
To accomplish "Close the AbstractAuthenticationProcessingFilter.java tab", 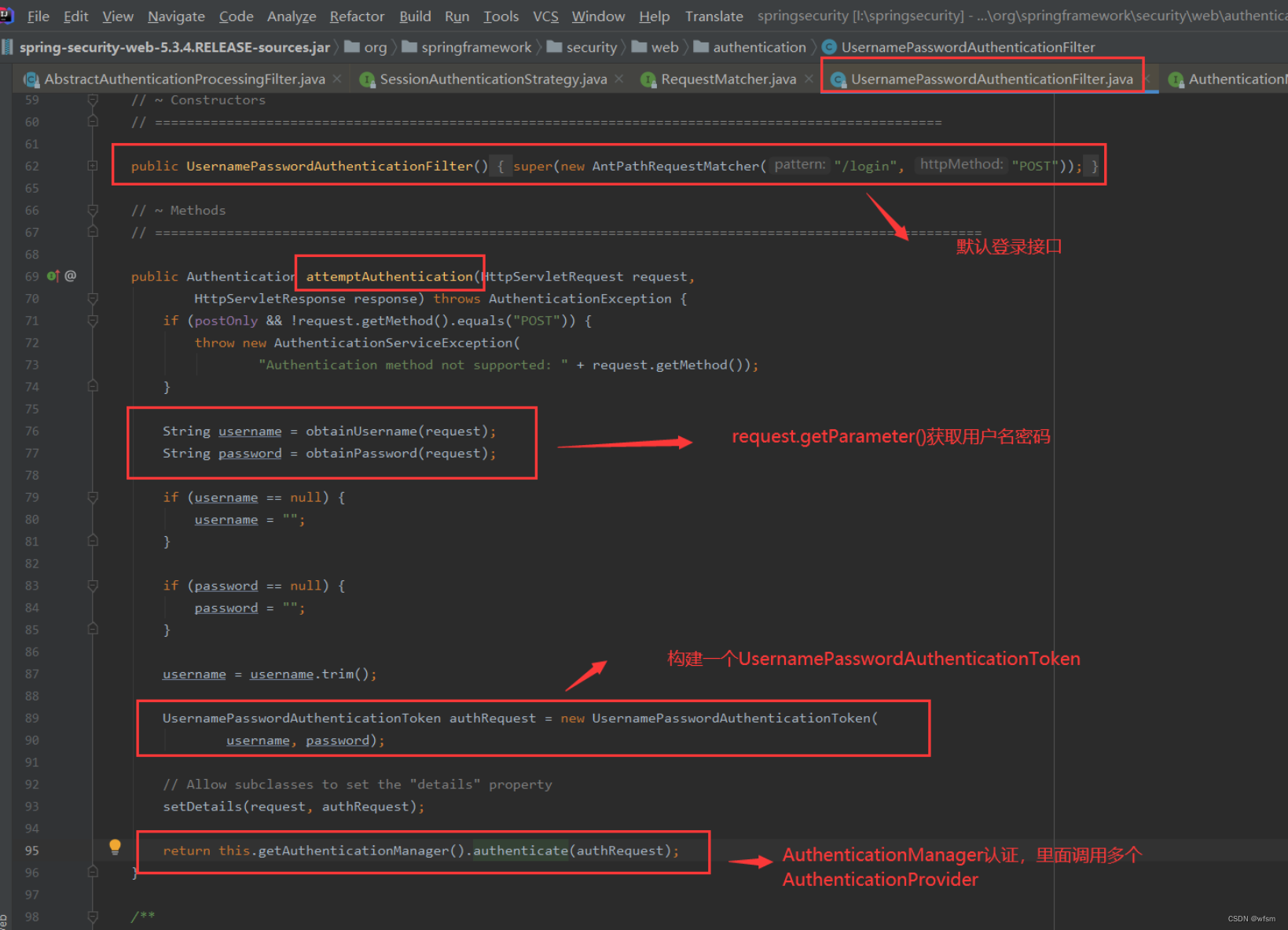I will pyautogui.click(x=337, y=79).
